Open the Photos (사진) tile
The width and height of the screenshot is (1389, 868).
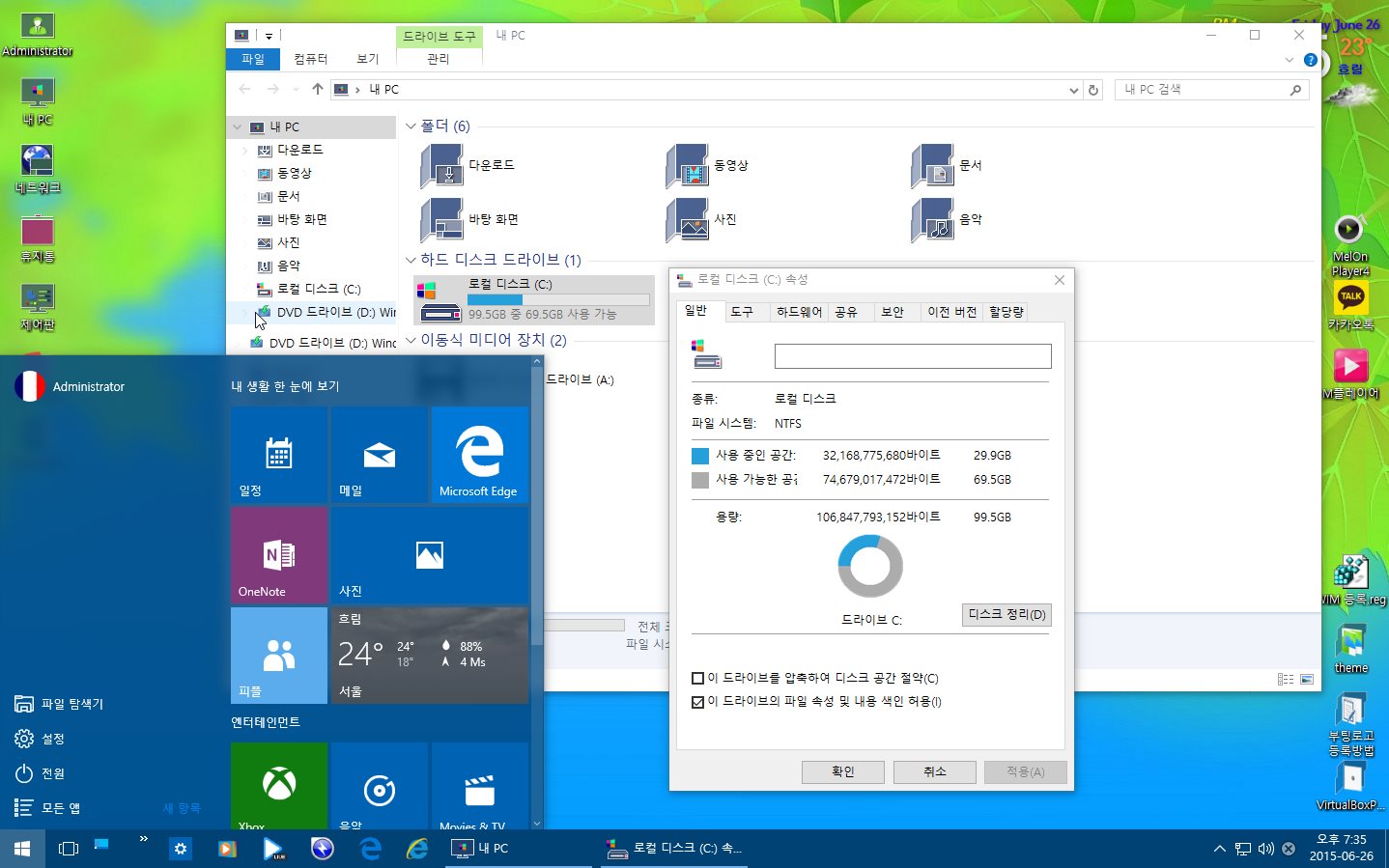coord(430,554)
